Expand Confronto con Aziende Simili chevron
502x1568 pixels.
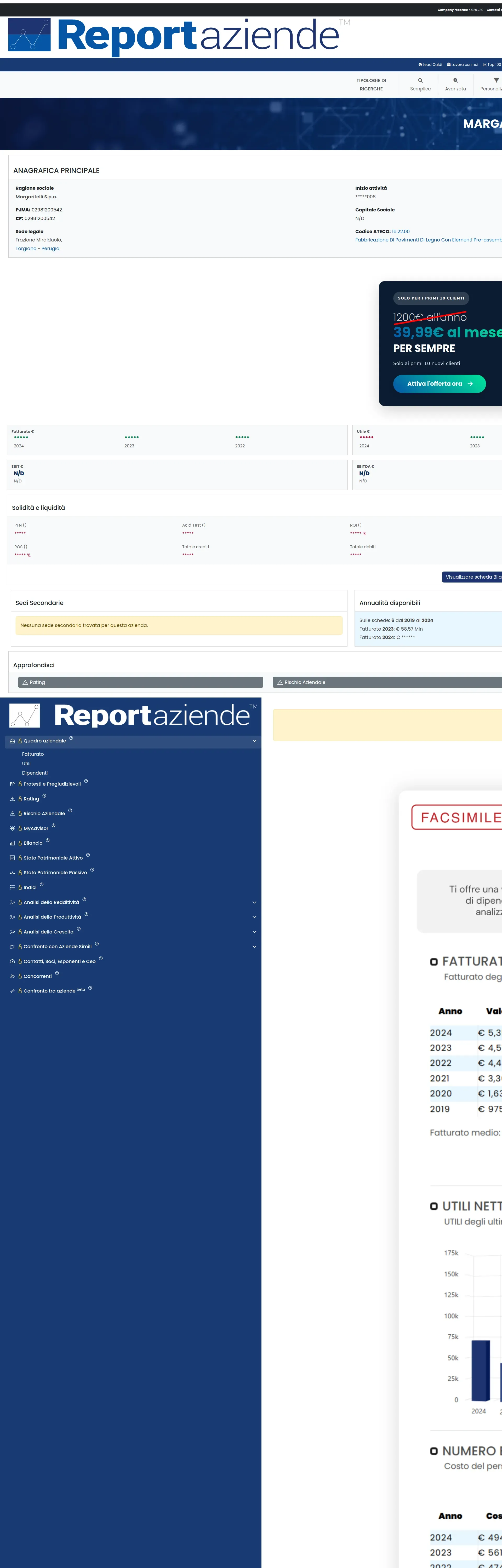click(x=254, y=947)
